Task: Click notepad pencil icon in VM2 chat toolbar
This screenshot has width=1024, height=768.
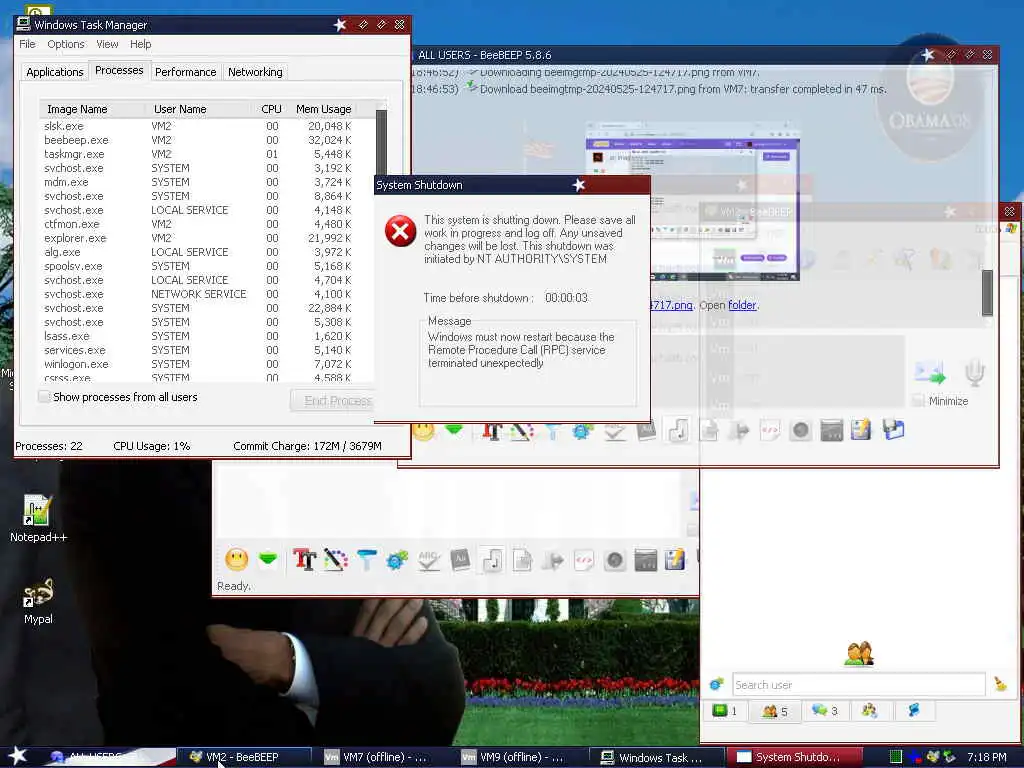Action: (675, 560)
